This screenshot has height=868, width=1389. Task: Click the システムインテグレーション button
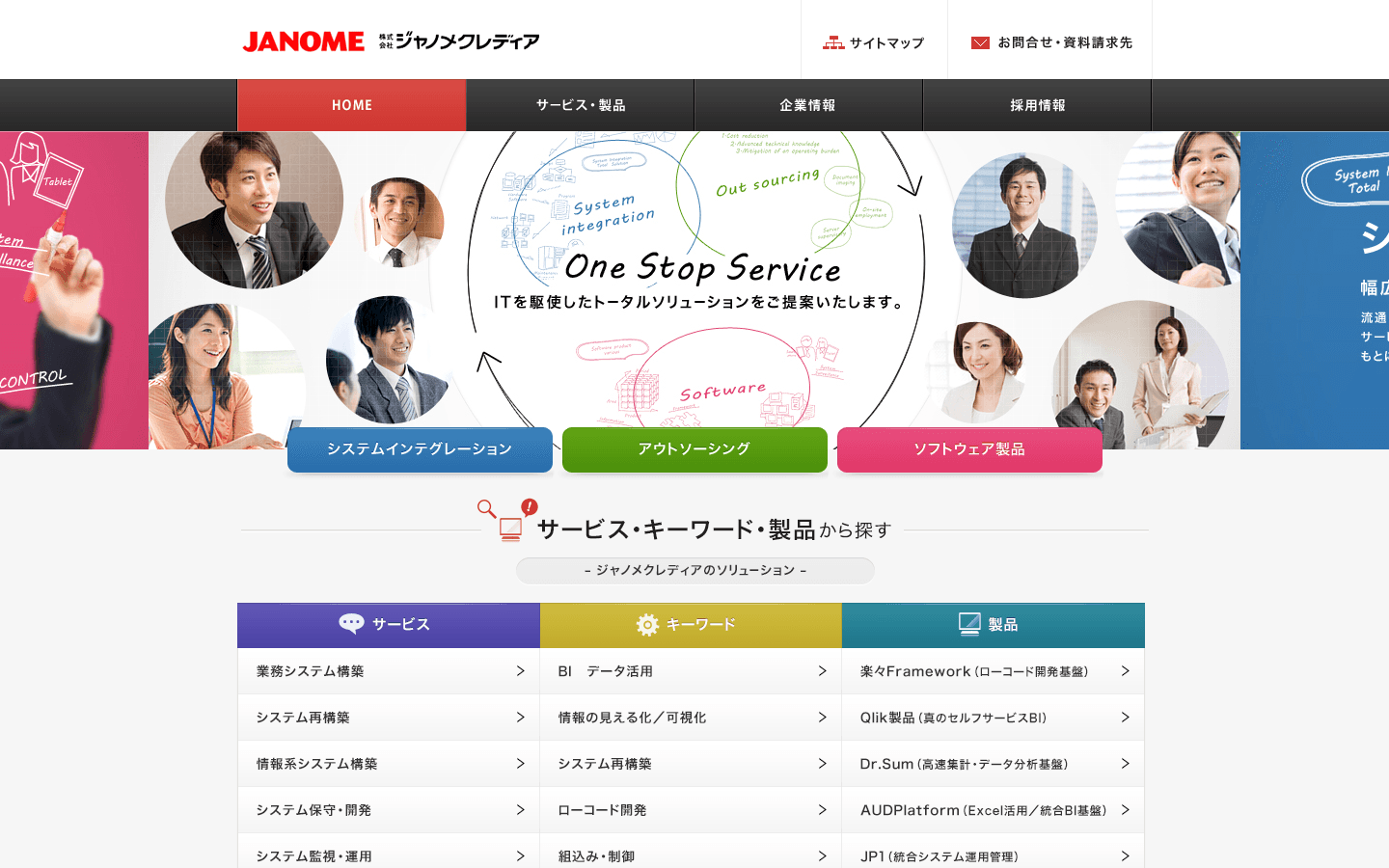[x=420, y=449]
